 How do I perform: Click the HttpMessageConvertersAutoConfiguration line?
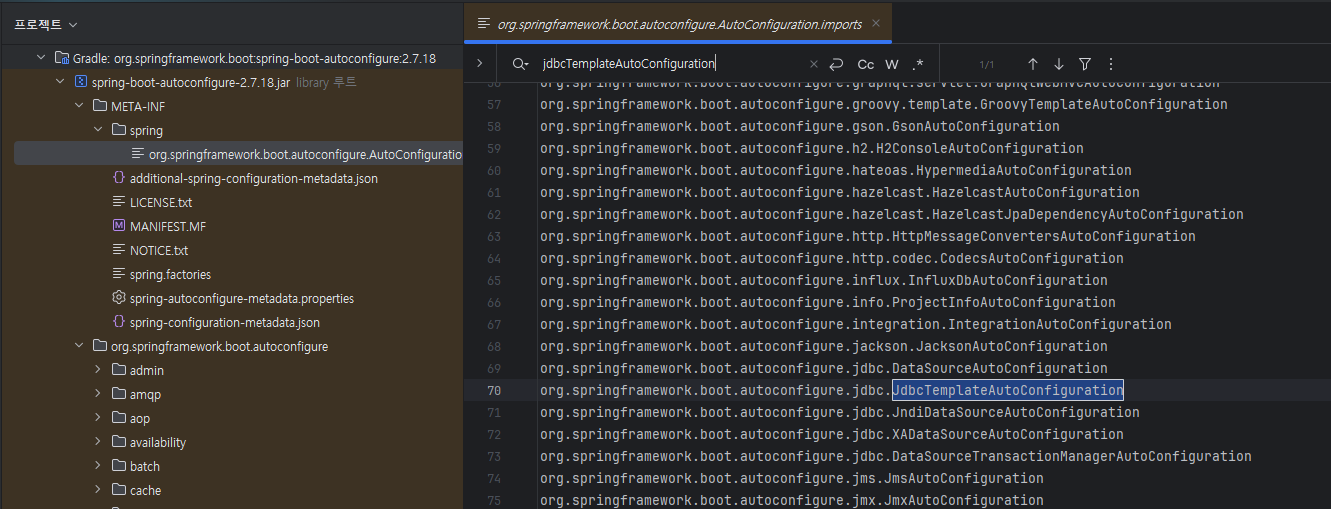click(868, 236)
